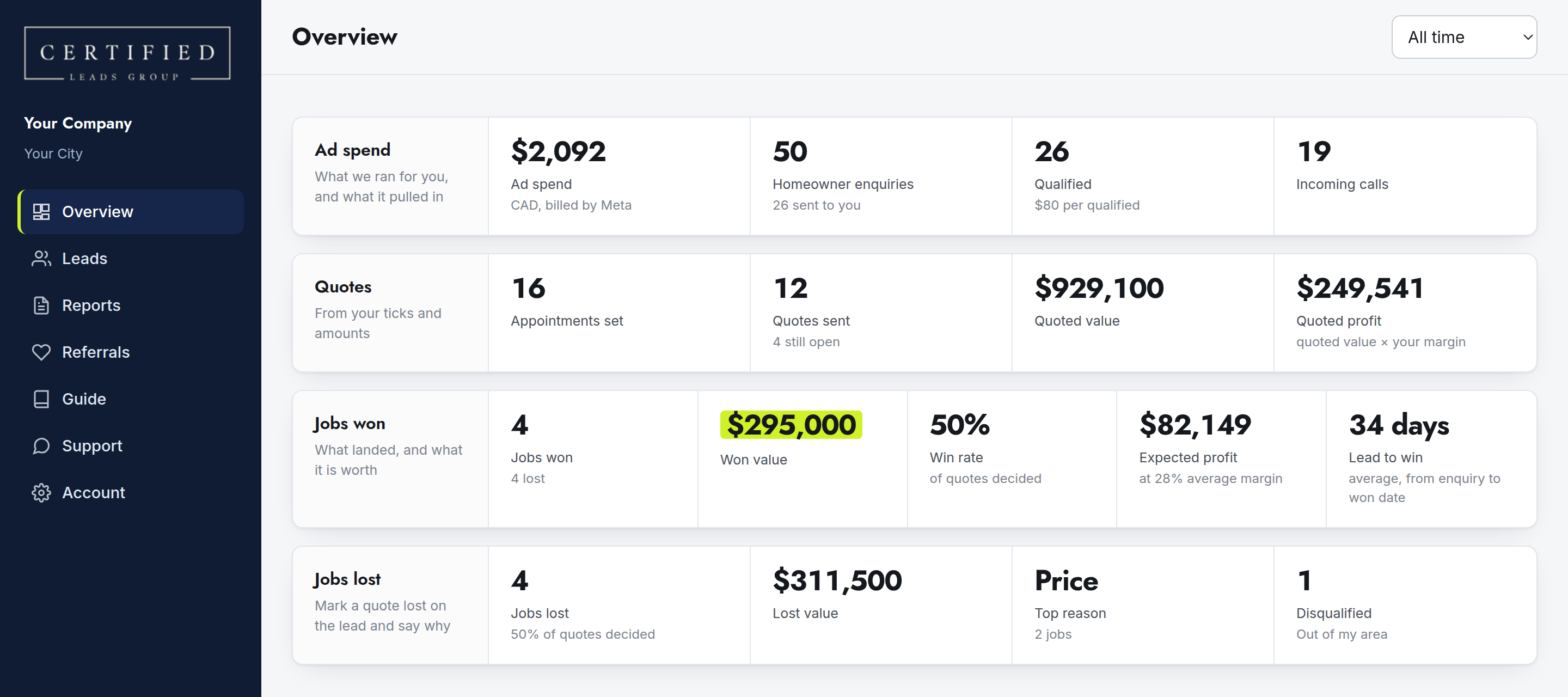The image size is (1568, 697).
Task: Select the Overview label in sidebar
Action: (97, 212)
